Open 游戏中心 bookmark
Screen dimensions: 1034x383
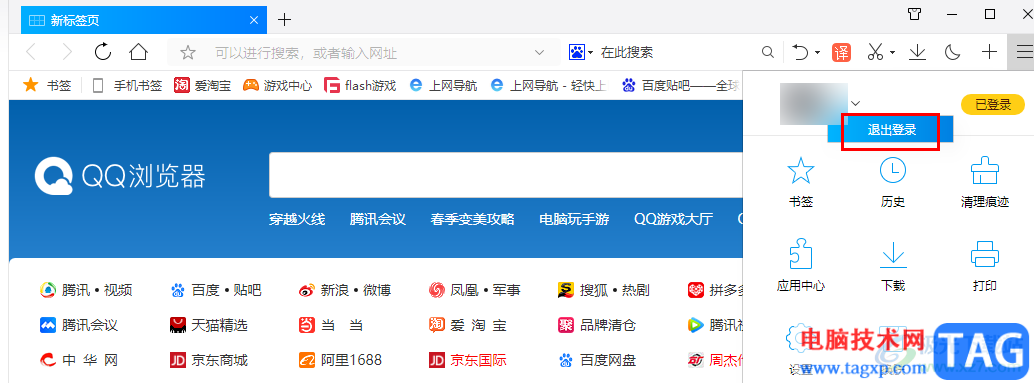click(277, 85)
